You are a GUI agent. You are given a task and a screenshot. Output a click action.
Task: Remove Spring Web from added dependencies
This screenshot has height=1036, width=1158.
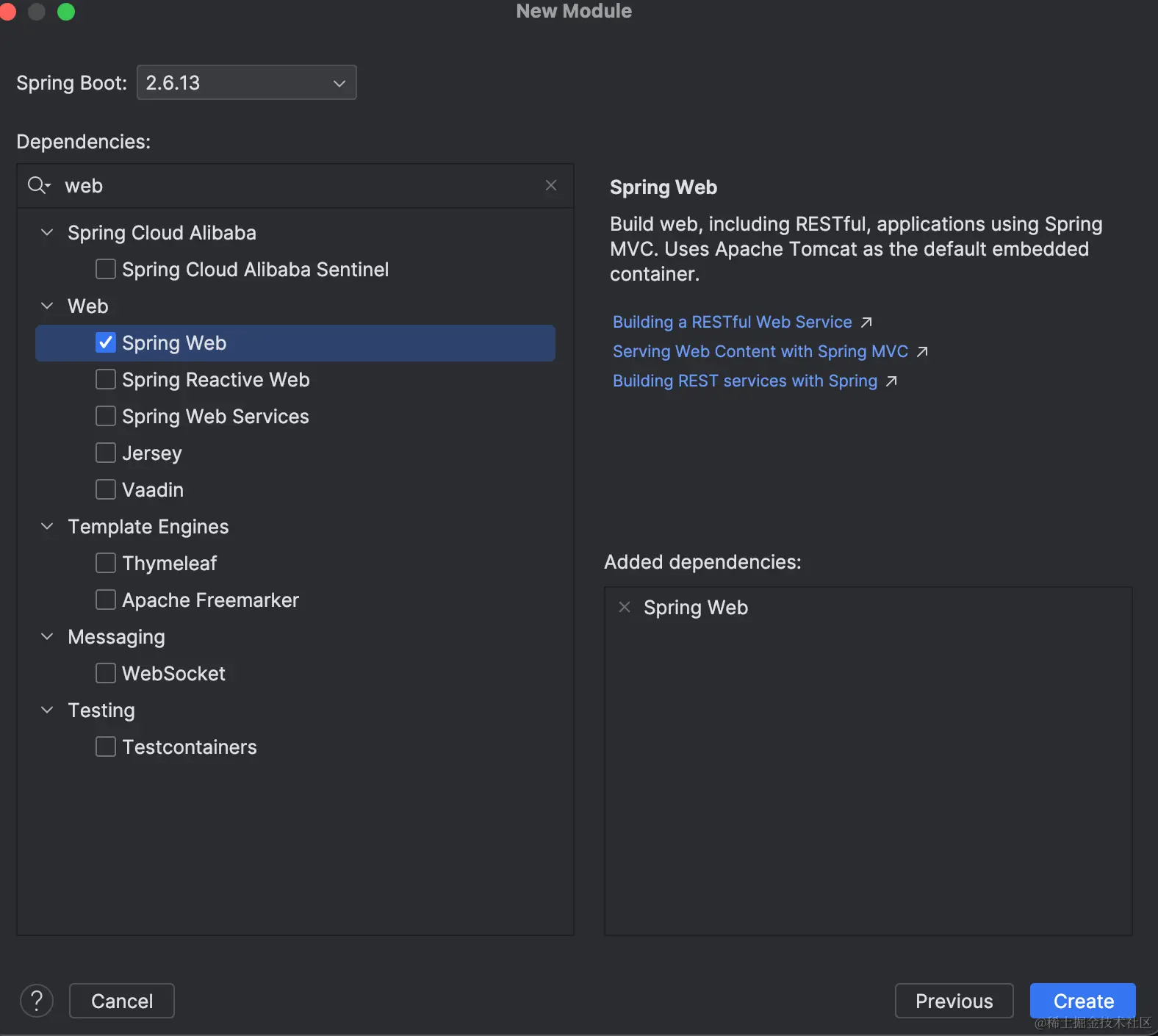[x=625, y=607]
